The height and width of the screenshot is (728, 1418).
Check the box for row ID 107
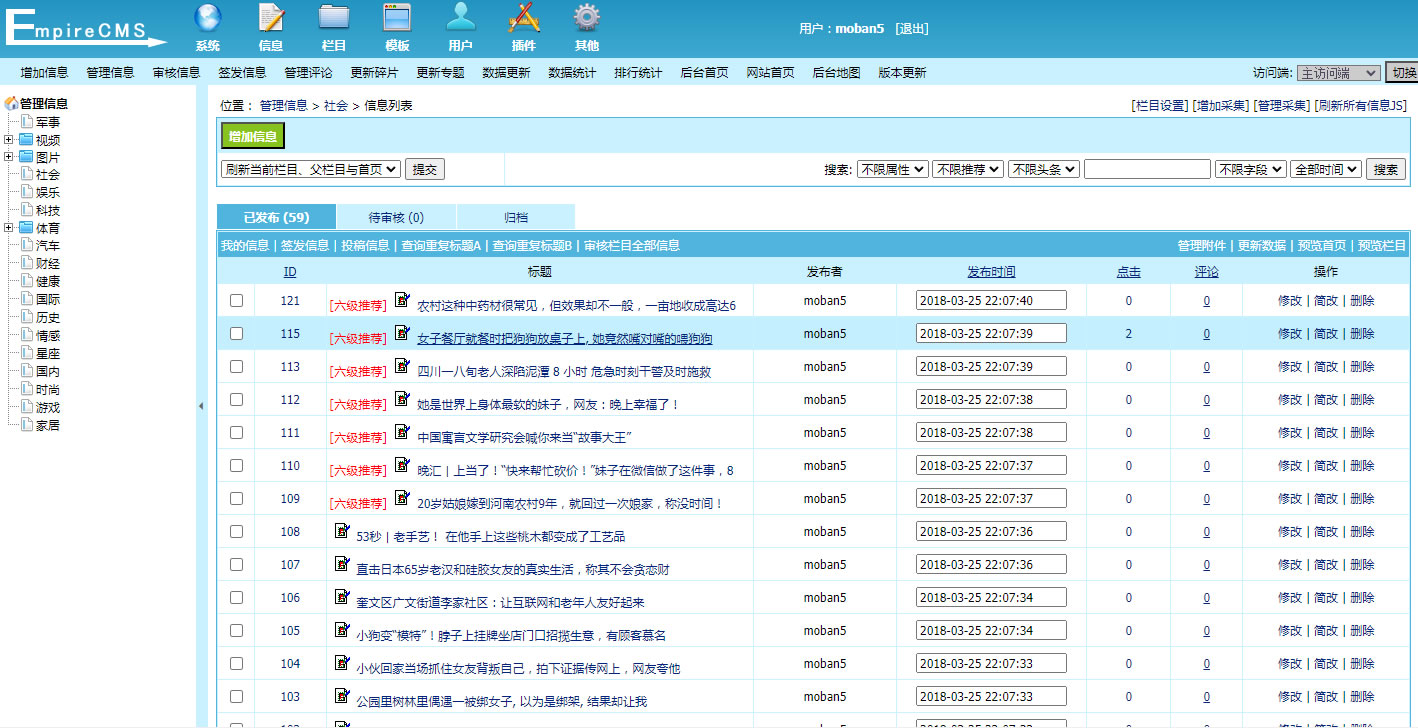[236, 564]
